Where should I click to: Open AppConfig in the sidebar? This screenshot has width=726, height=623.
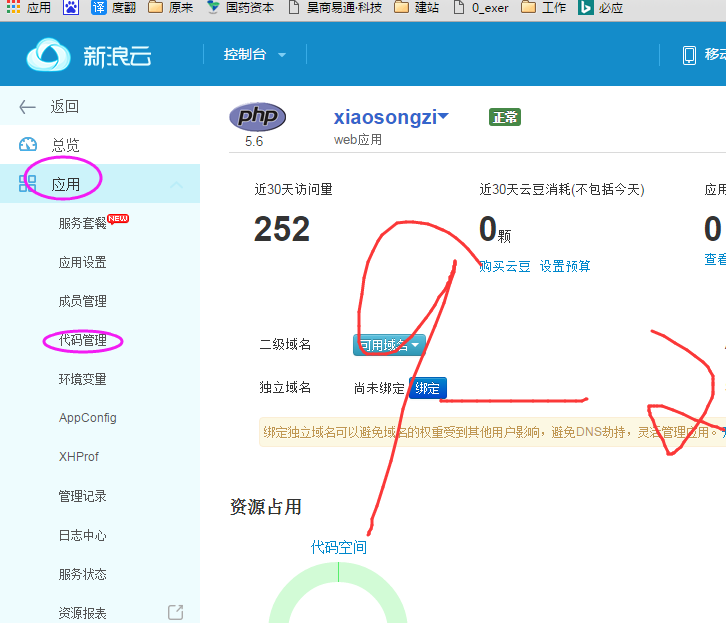point(88,417)
